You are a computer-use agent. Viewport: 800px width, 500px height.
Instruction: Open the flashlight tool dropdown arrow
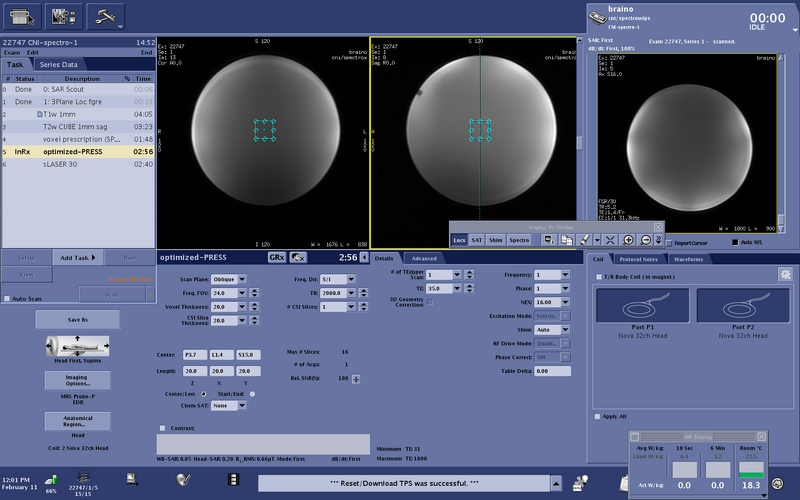pyautogui.click(x=597, y=240)
